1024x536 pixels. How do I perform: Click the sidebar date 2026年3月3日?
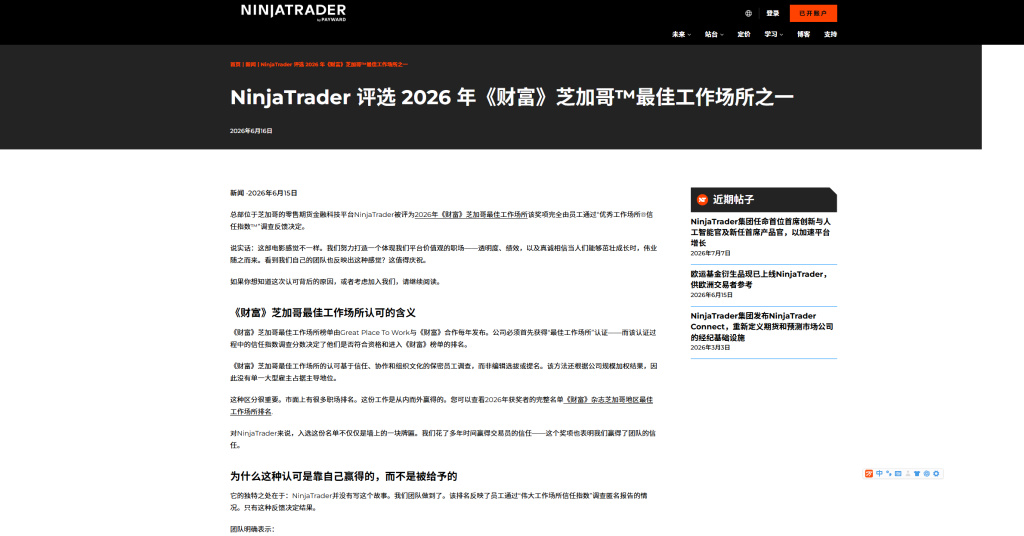tap(710, 348)
